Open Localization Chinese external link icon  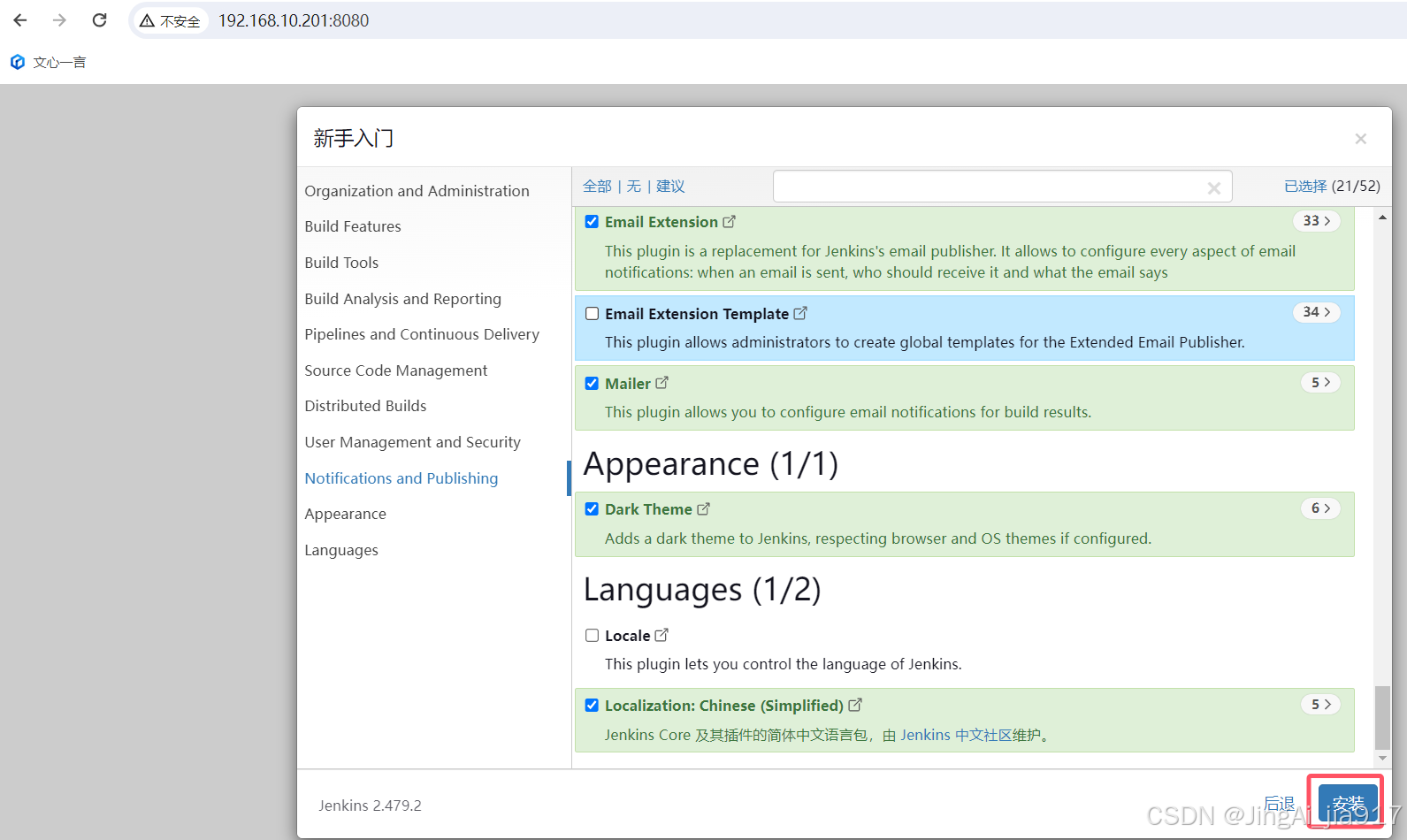coord(855,705)
